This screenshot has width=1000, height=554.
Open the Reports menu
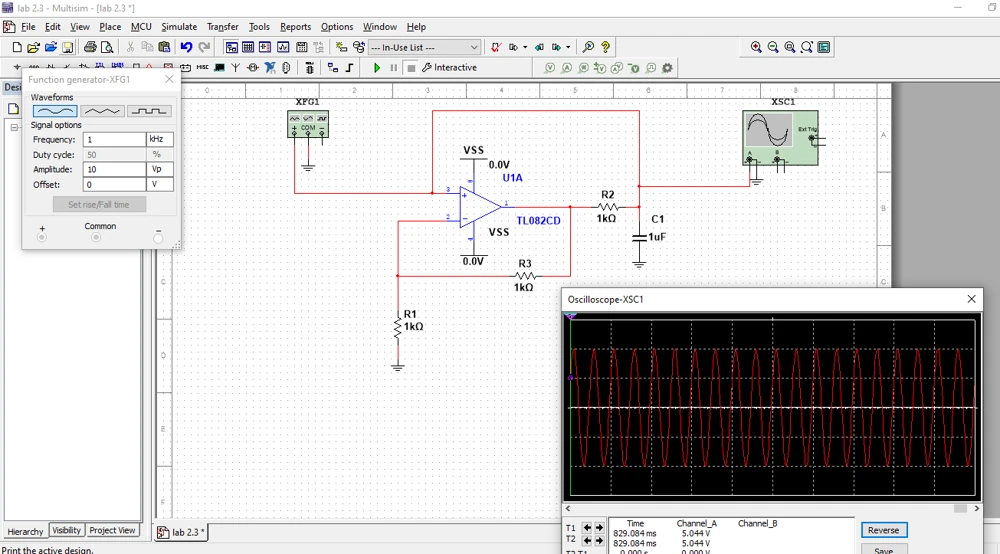click(295, 27)
